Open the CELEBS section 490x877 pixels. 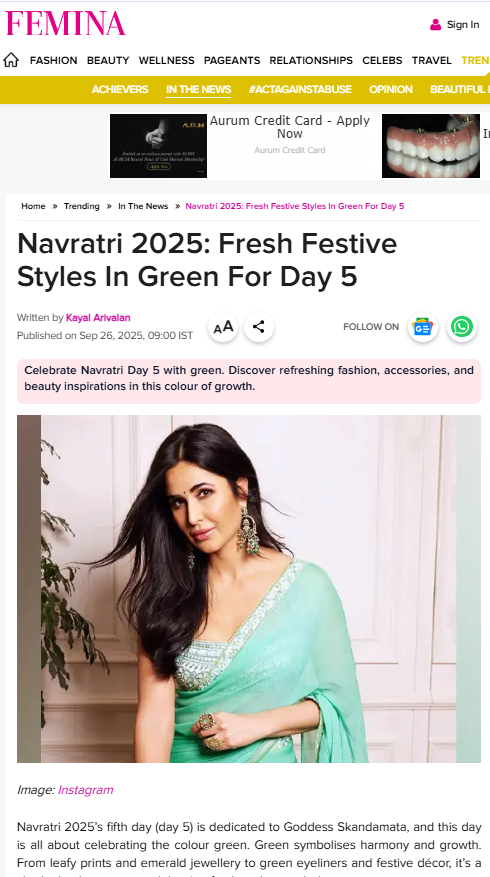pos(382,60)
